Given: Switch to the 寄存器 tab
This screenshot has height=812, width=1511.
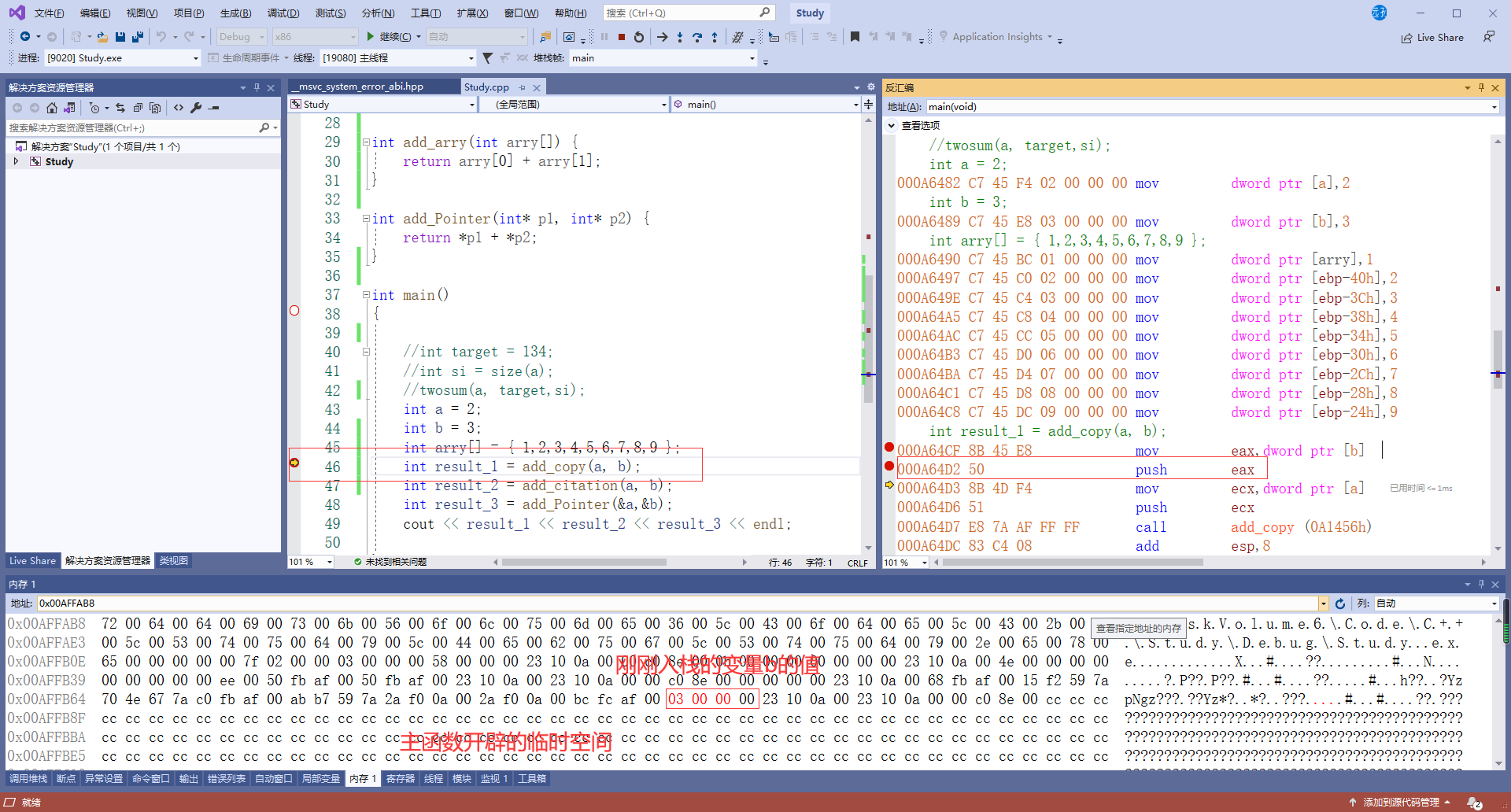Looking at the screenshot, I should point(401,779).
